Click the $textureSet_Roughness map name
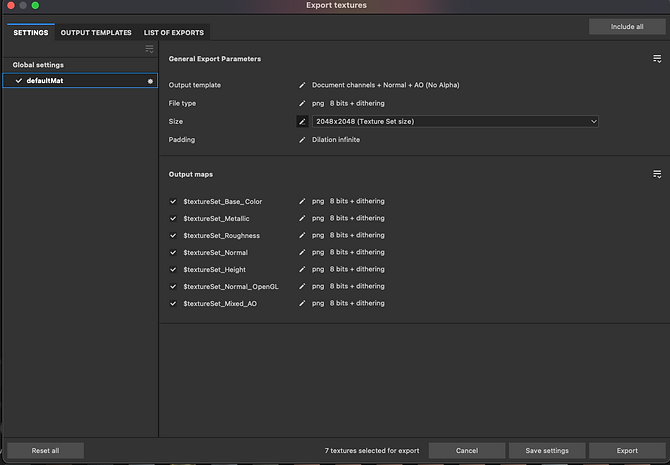The height and width of the screenshot is (465, 670). pyautogui.click(x=221, y=236)
